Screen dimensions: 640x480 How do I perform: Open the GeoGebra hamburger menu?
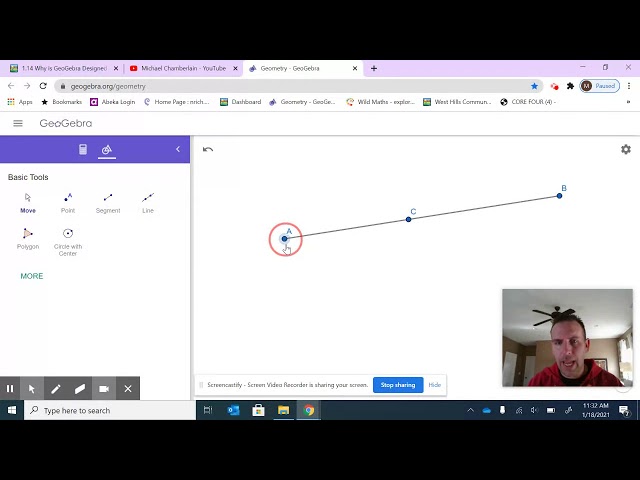(18, 123)
